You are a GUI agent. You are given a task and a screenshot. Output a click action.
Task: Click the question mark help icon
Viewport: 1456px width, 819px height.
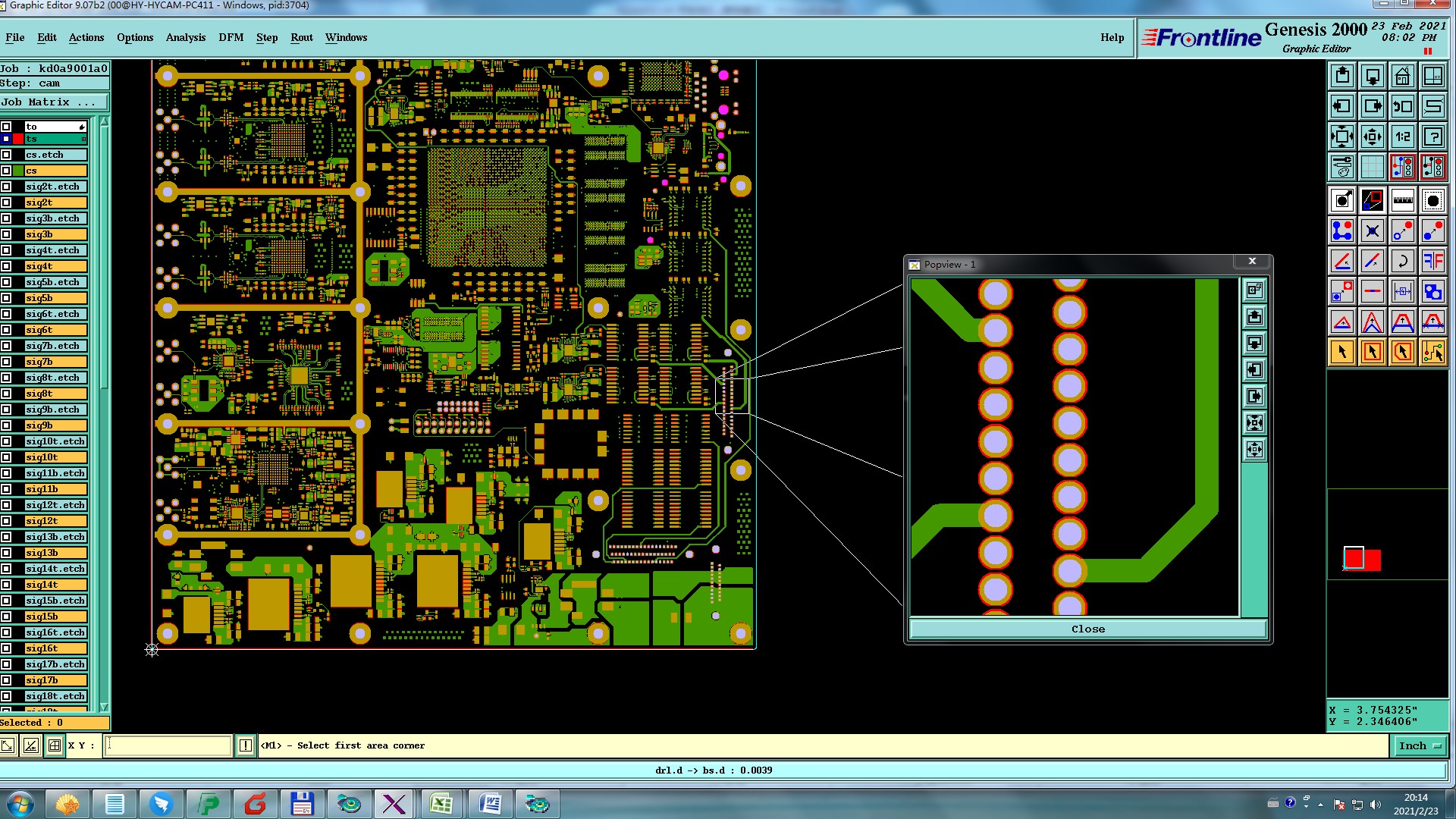click(1432, 136)
